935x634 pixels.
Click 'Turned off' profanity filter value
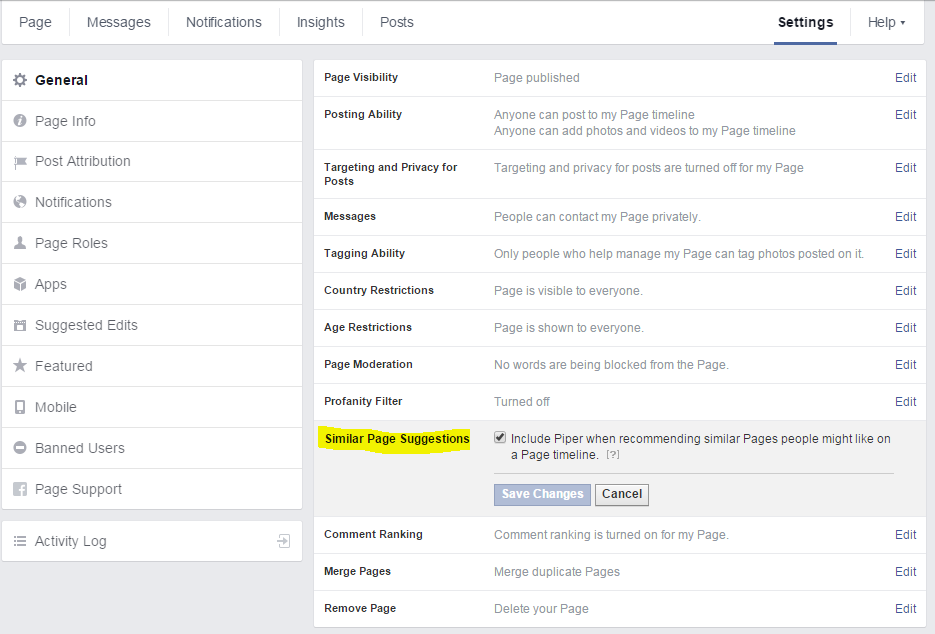(x=522, y=401)
